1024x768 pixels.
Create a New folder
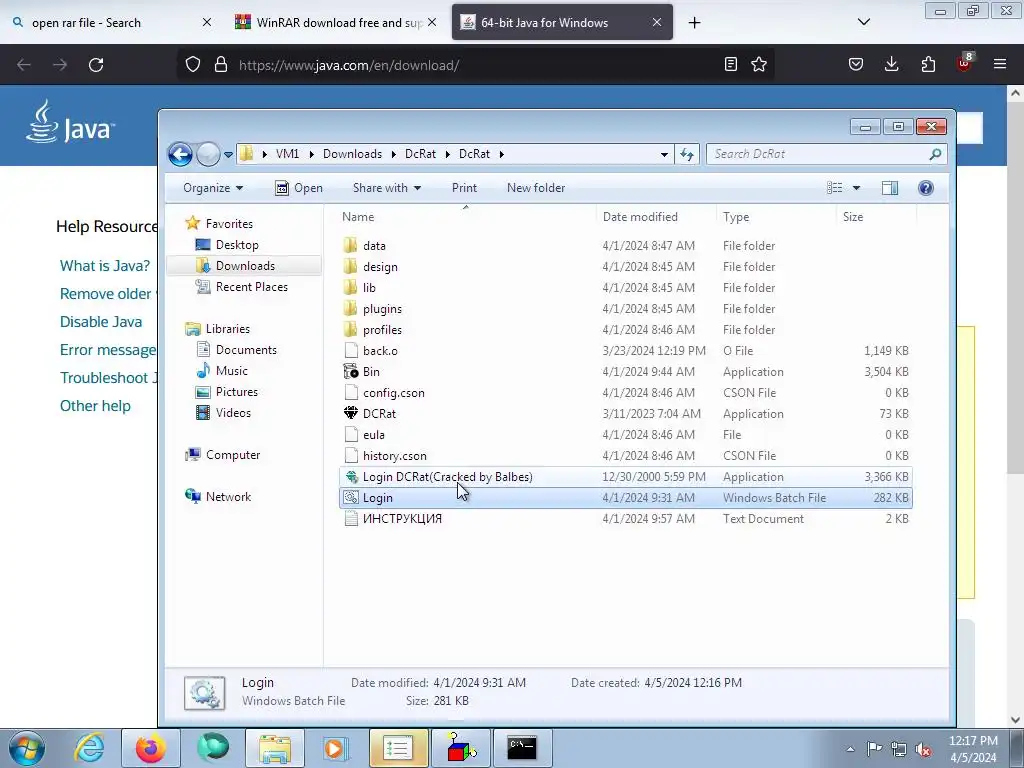click(536, 188)
